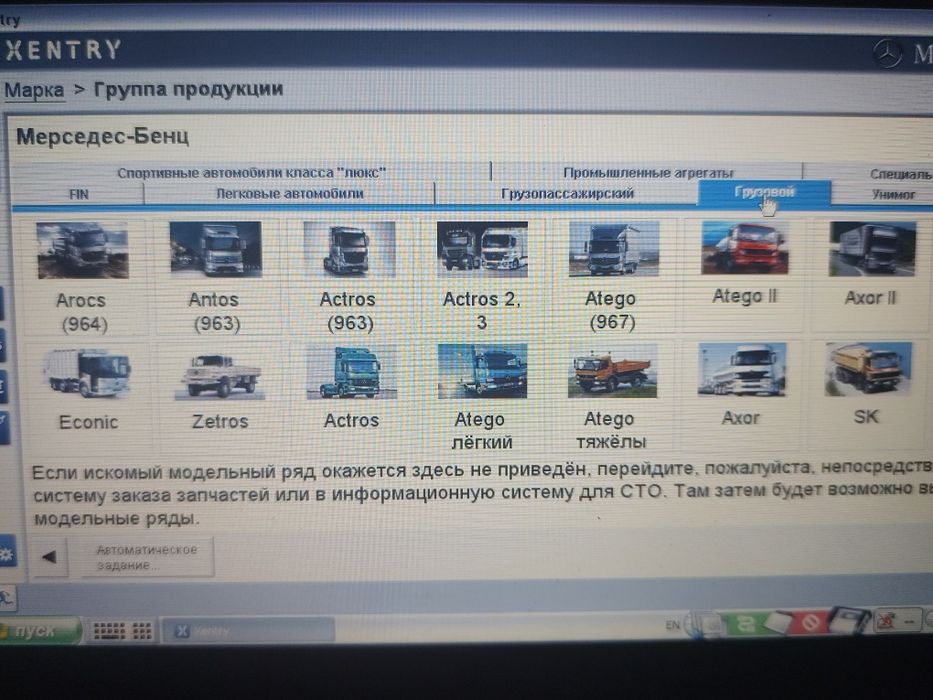Choose the Zetros off-road truck
Viewport: 933px width, 700px height.
tap(220, 375)
